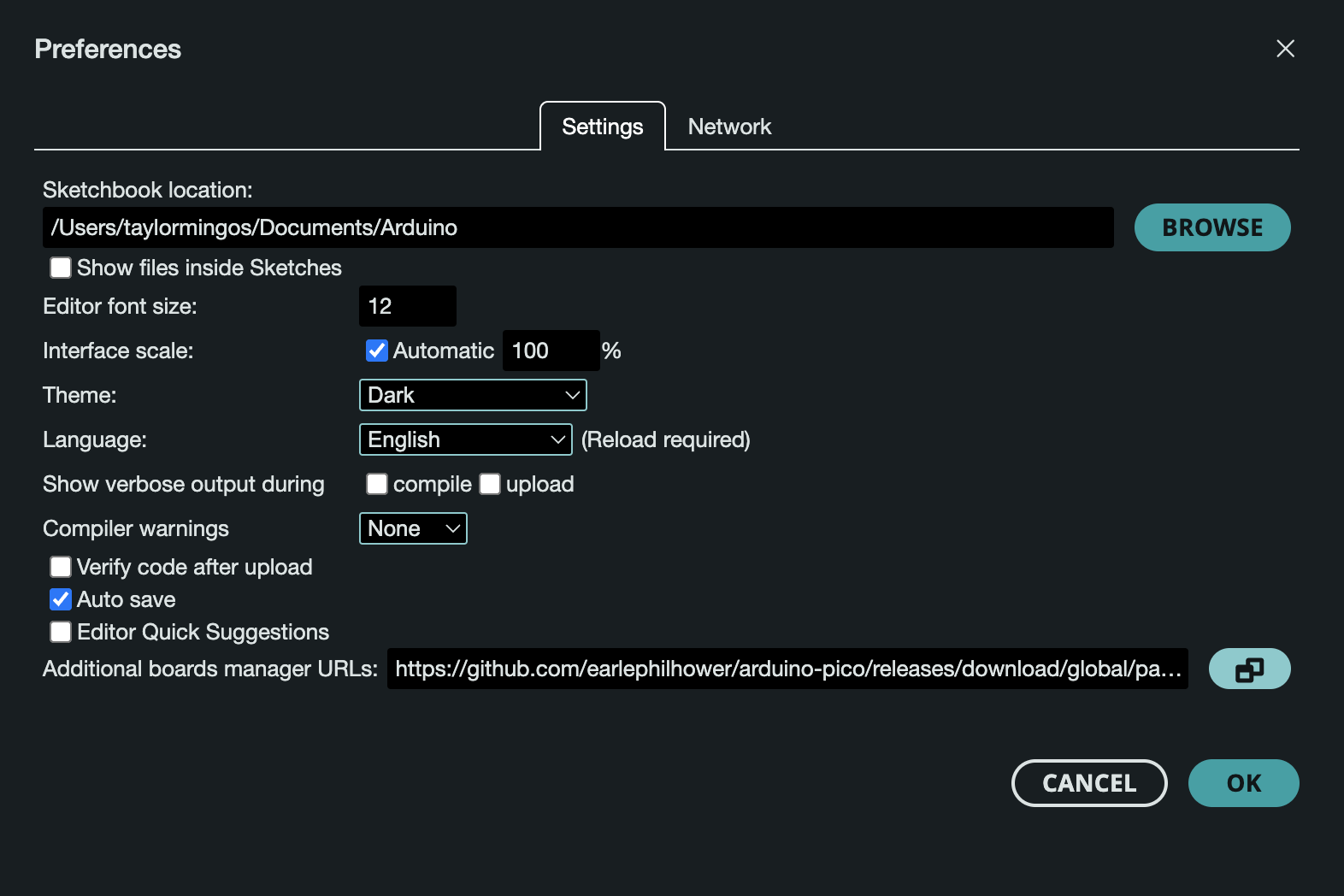Check Verify code after upload
Viewport: 1344px width, 896px height.
pos(61,567)
